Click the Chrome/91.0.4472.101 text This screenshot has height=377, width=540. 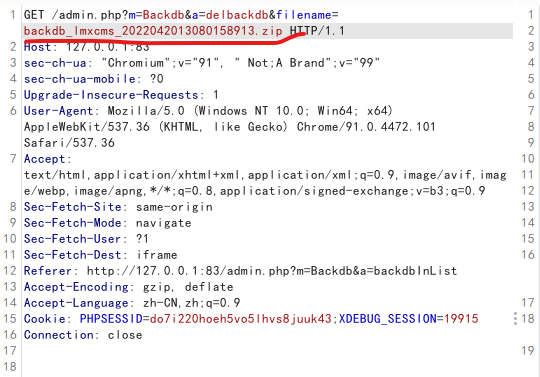pos(366,127)
